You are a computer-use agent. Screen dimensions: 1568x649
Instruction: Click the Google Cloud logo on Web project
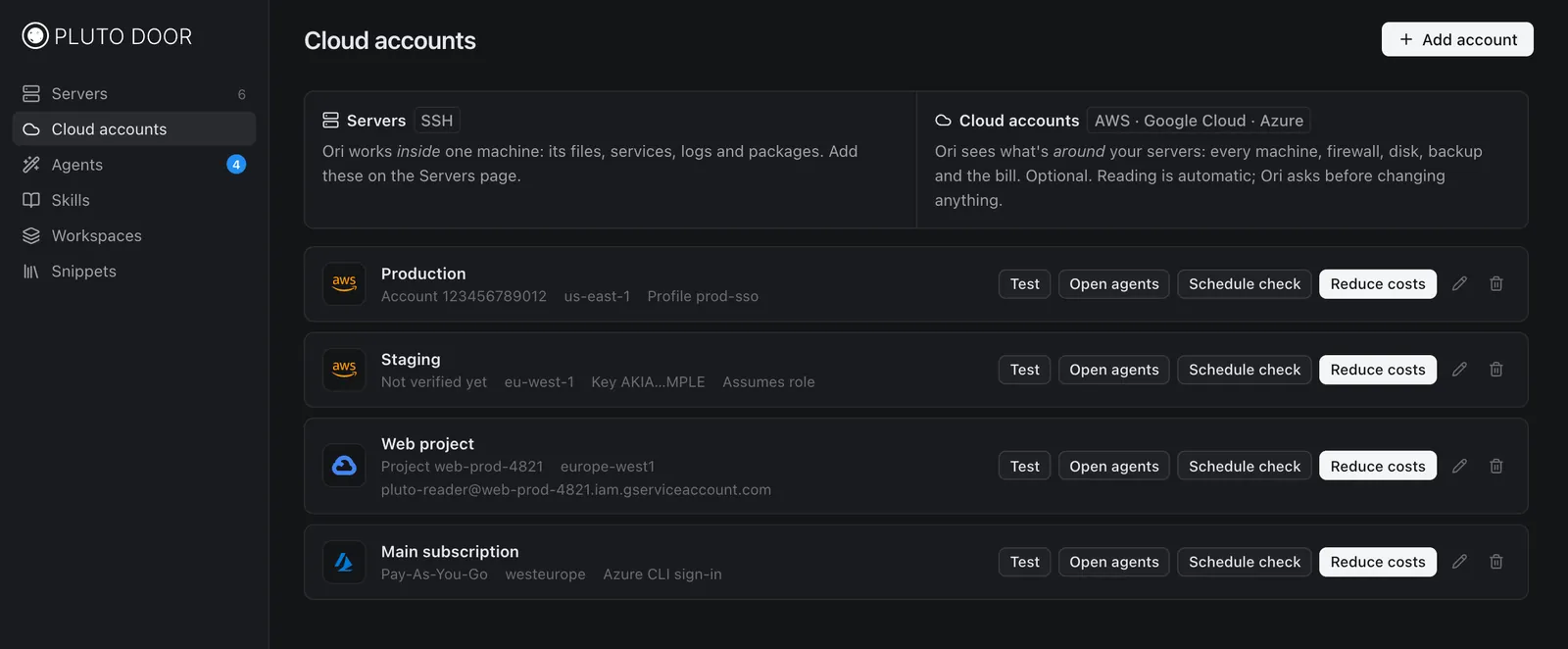(344, 466)
